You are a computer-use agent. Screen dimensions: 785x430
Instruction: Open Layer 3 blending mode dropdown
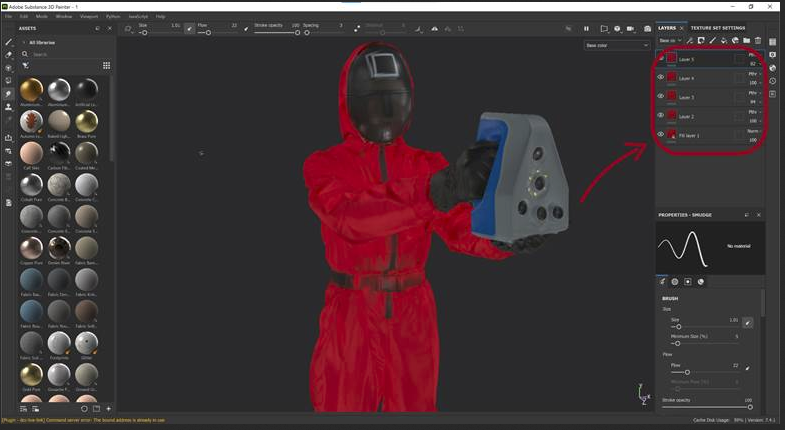754,93
